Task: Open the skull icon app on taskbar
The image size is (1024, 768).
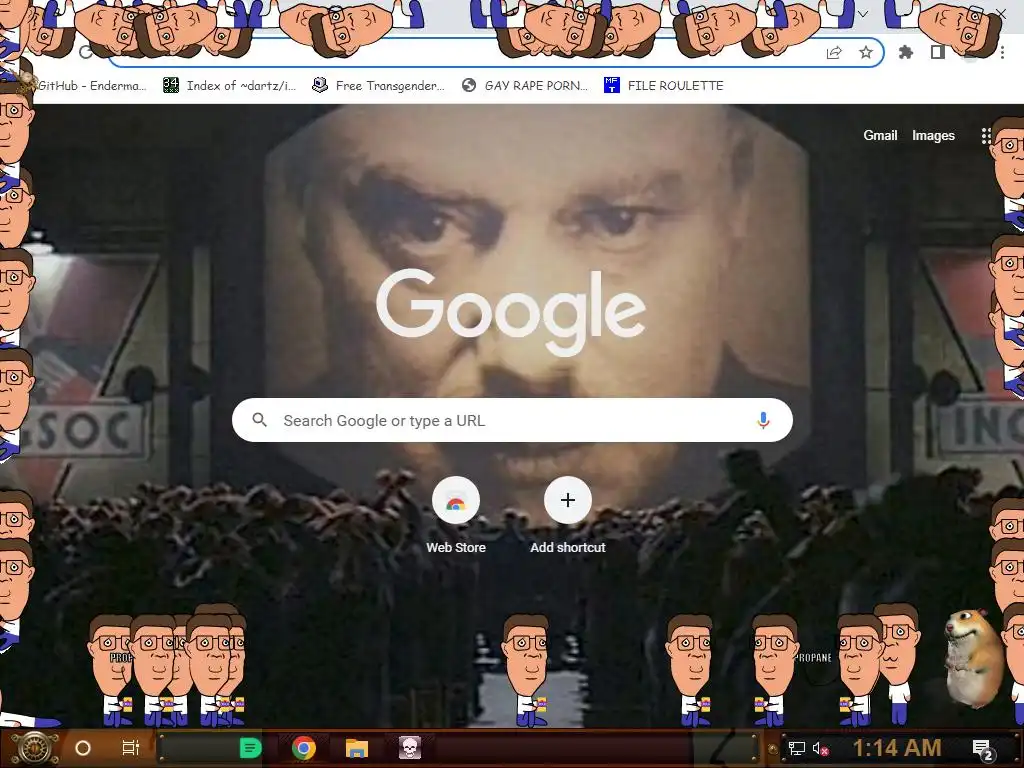Action: point(409,748)
